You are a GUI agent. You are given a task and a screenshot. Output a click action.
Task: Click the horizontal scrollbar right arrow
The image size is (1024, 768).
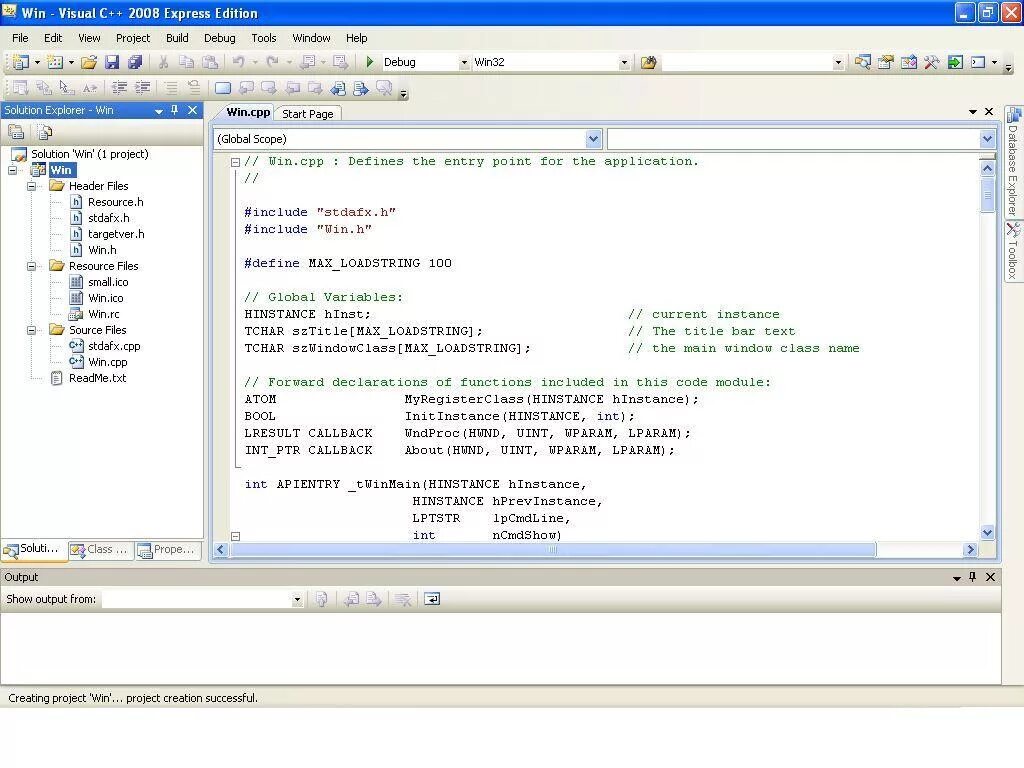970,550
